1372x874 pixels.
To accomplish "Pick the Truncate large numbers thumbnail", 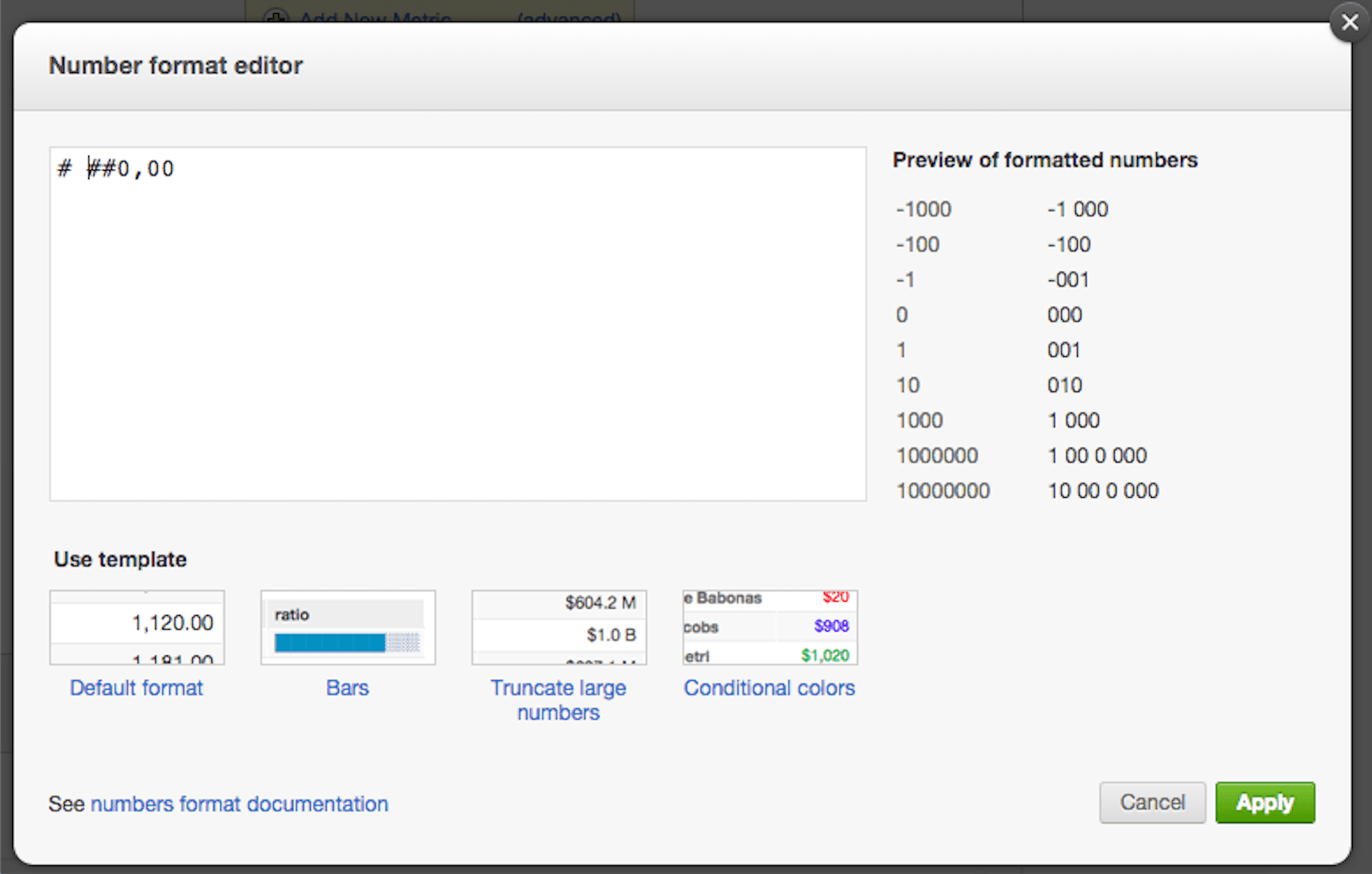I will (559, 627).
